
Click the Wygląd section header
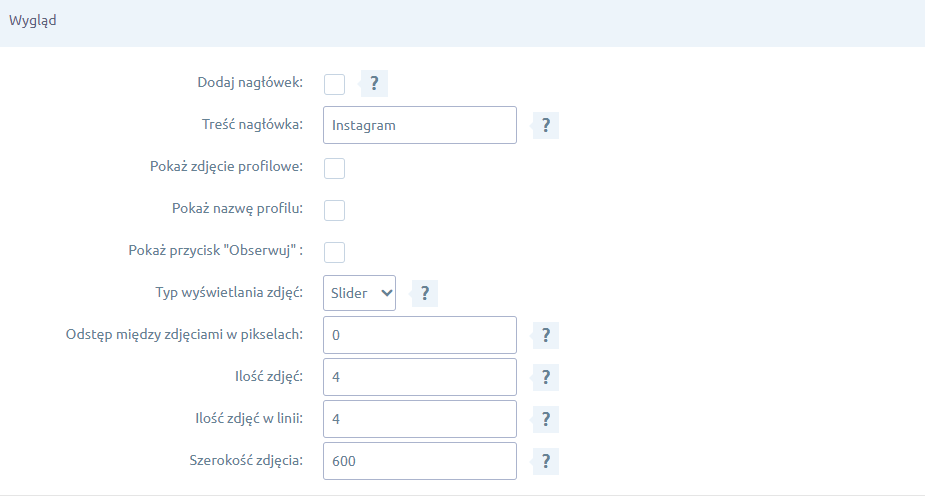(33, 22)
